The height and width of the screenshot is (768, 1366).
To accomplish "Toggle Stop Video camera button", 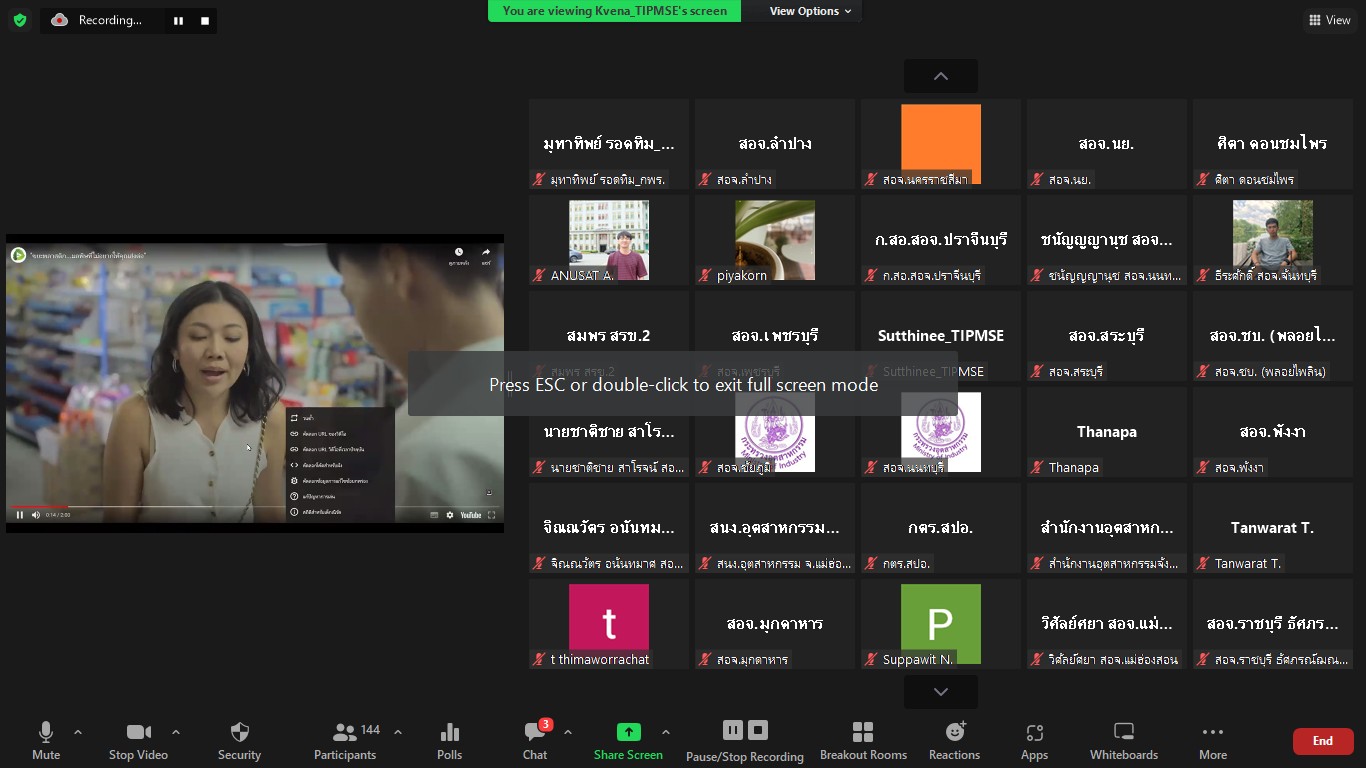I will coord(138,741).
